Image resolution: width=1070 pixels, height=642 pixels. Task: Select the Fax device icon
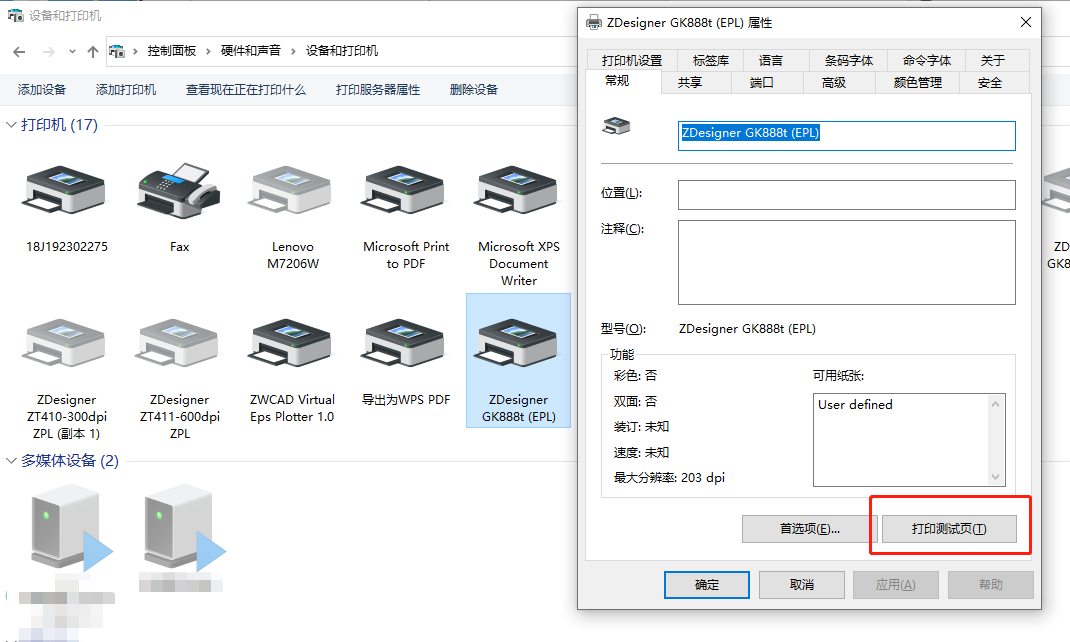(x=179, y=195)
